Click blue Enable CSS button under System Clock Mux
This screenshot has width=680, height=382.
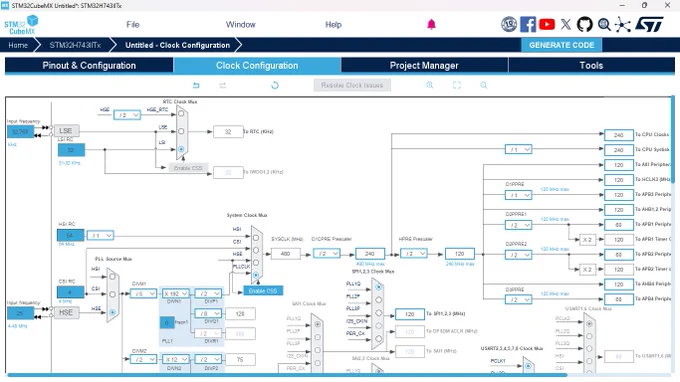click(263, 291)
